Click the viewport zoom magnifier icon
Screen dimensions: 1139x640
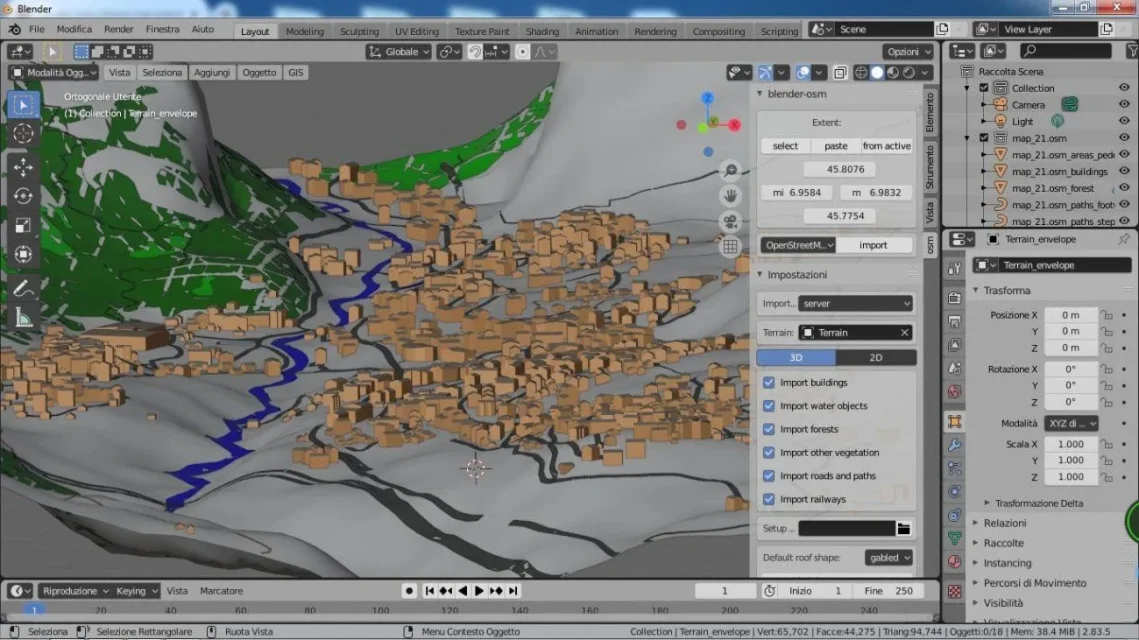[731, 171]
